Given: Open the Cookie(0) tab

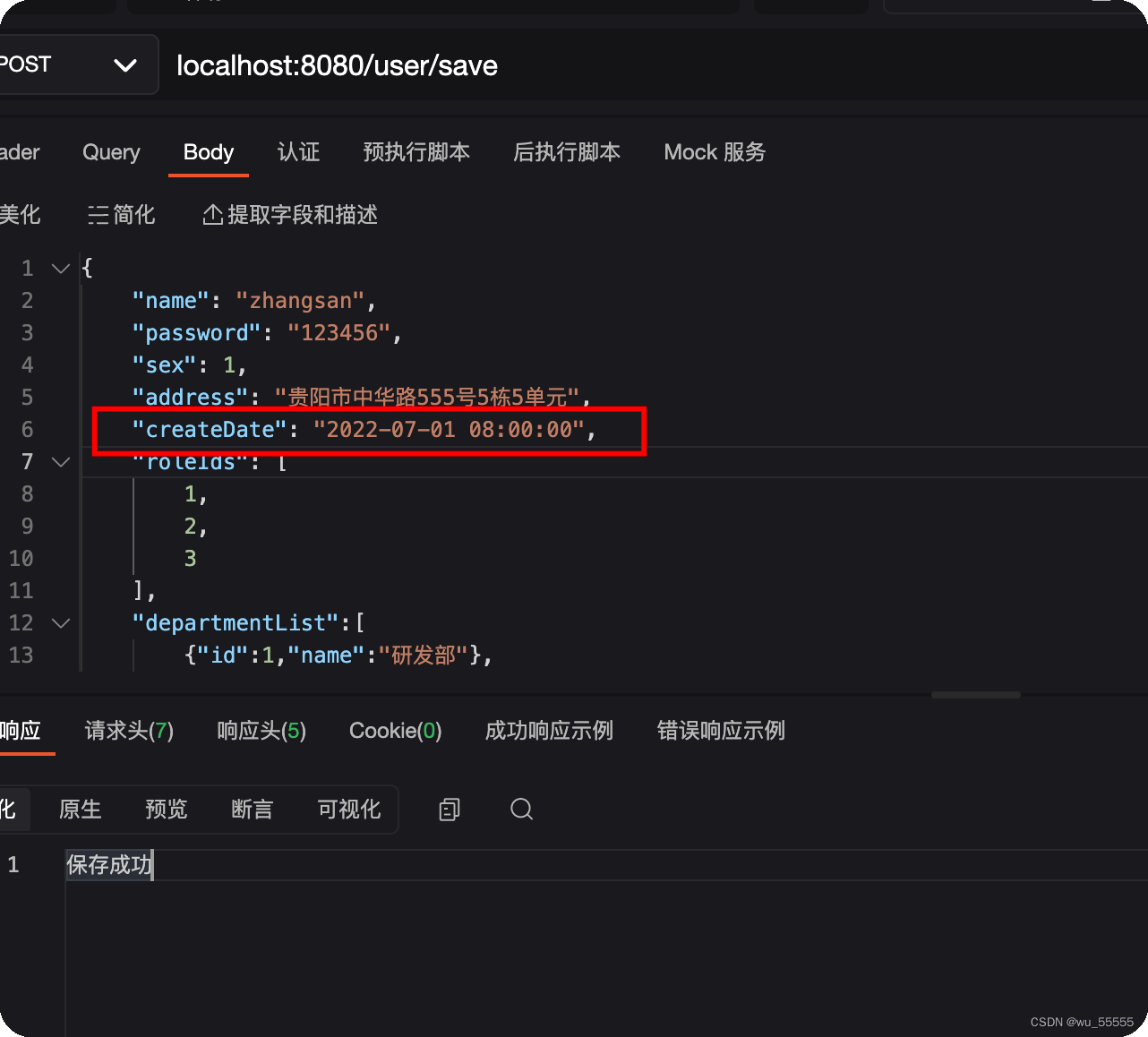Looking at the screenshot, I should click(x=395, y=731).
